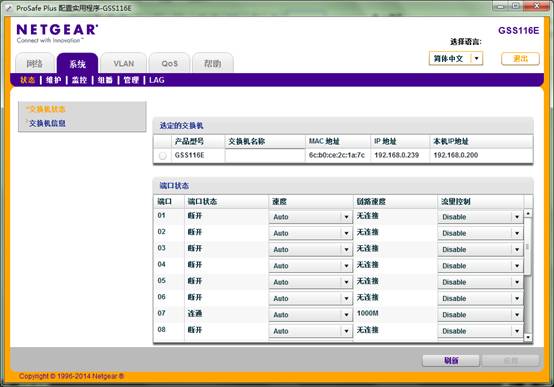Open speed dropdown for port 08
Screen dimensions: 554x387
coord(311,331)
